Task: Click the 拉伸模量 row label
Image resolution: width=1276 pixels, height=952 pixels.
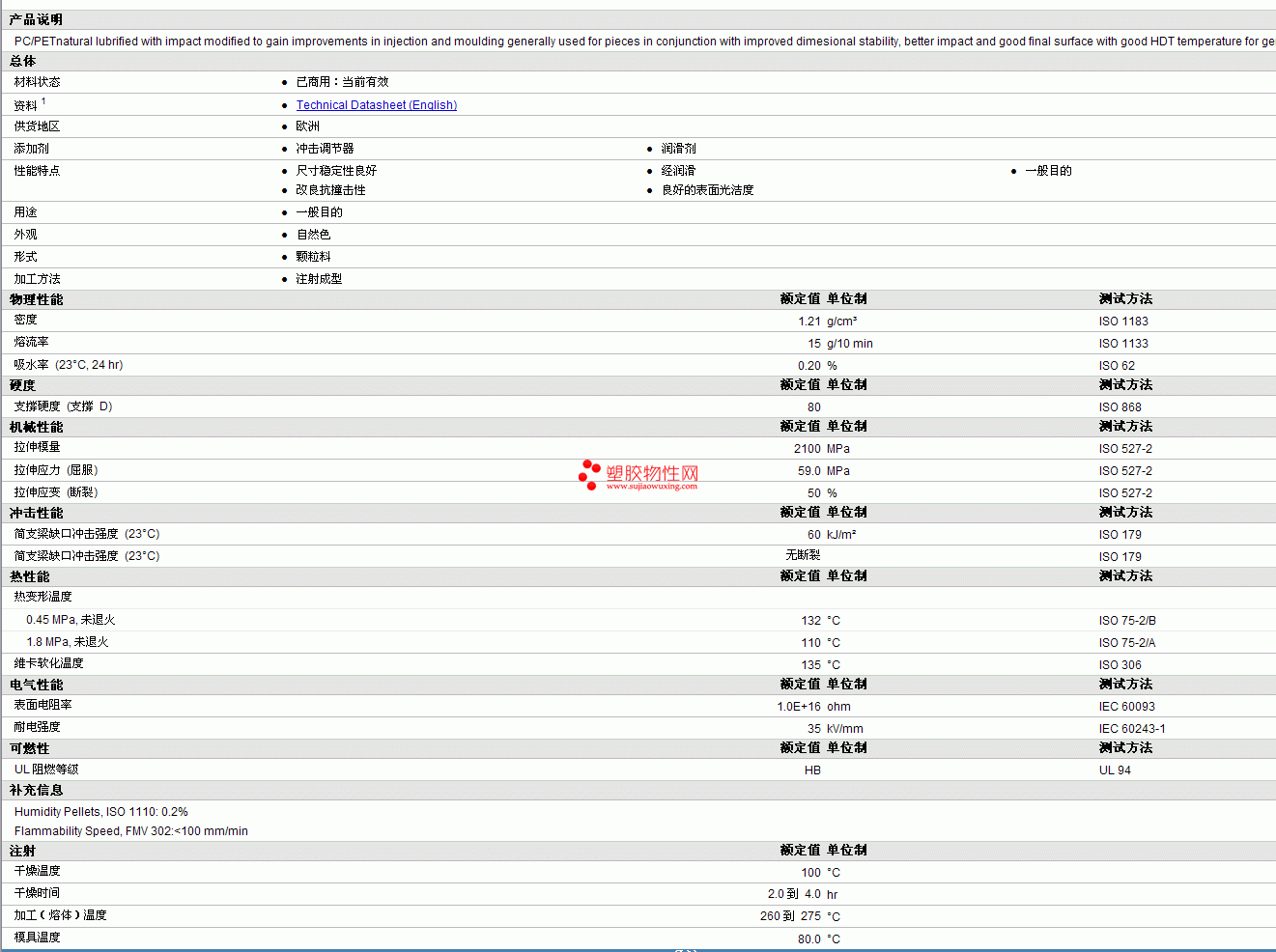Action: pyautogui.click(x=38, y=447)
